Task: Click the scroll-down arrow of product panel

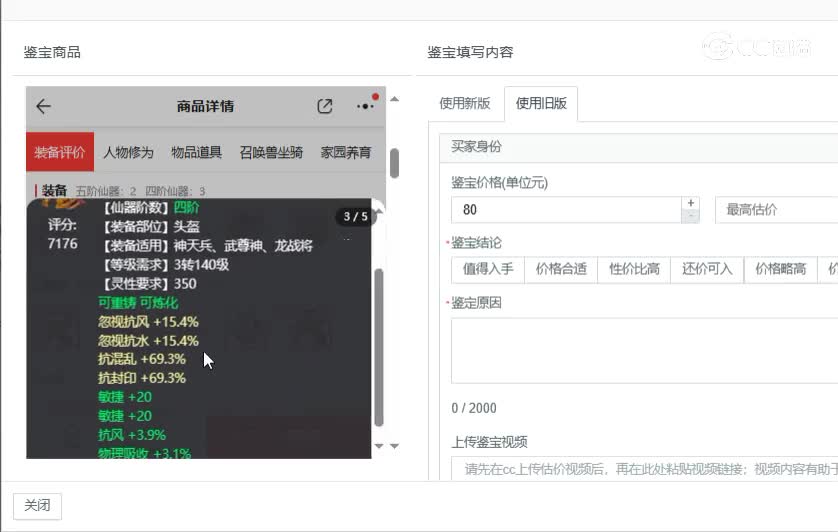Action: 394,445
